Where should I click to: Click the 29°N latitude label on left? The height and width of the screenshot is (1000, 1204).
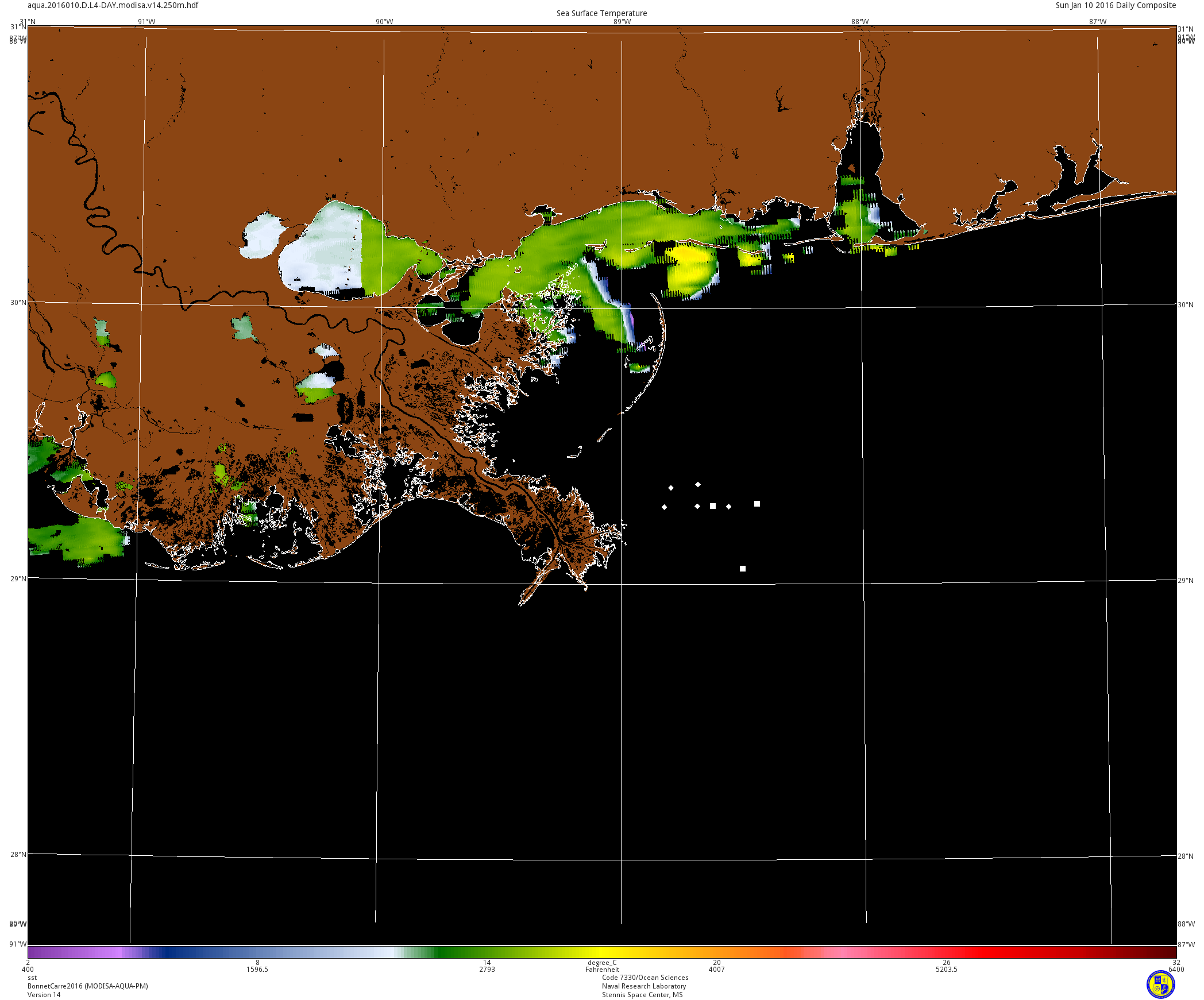click(18, 578)
